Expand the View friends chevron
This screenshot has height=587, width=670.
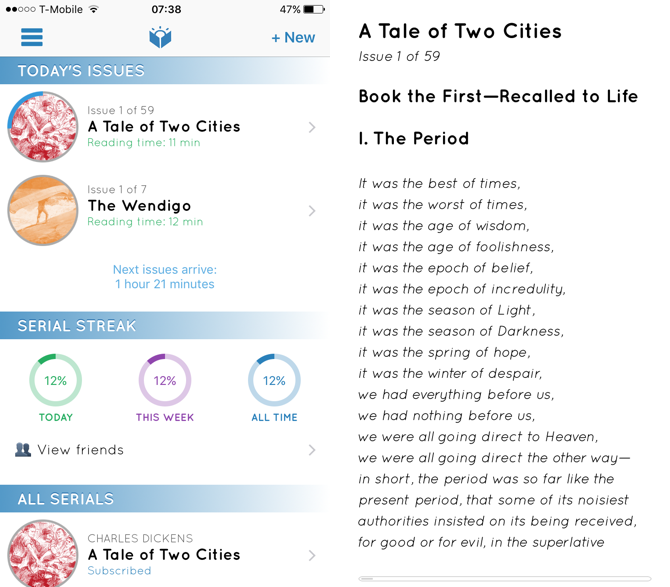[312, 450]
